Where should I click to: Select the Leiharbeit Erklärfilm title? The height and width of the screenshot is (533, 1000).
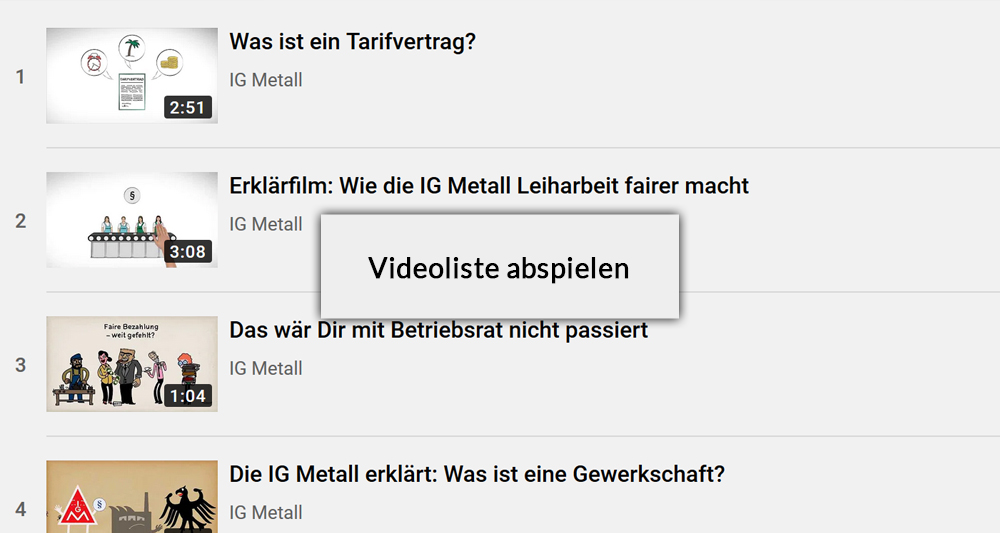pos(489,186)
